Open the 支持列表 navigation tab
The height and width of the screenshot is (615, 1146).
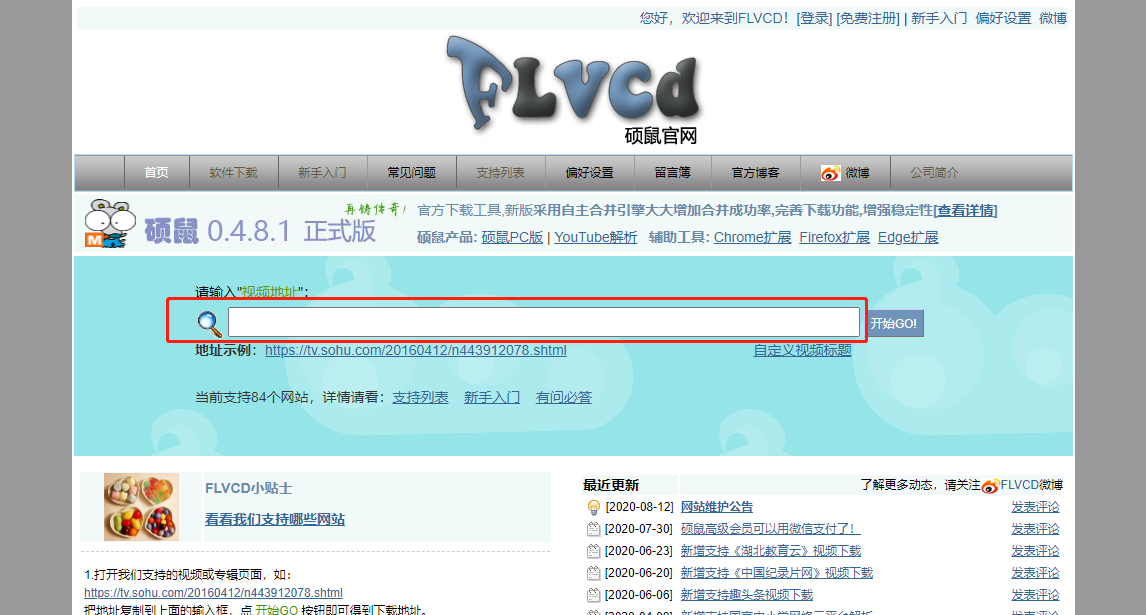[501, 173]
